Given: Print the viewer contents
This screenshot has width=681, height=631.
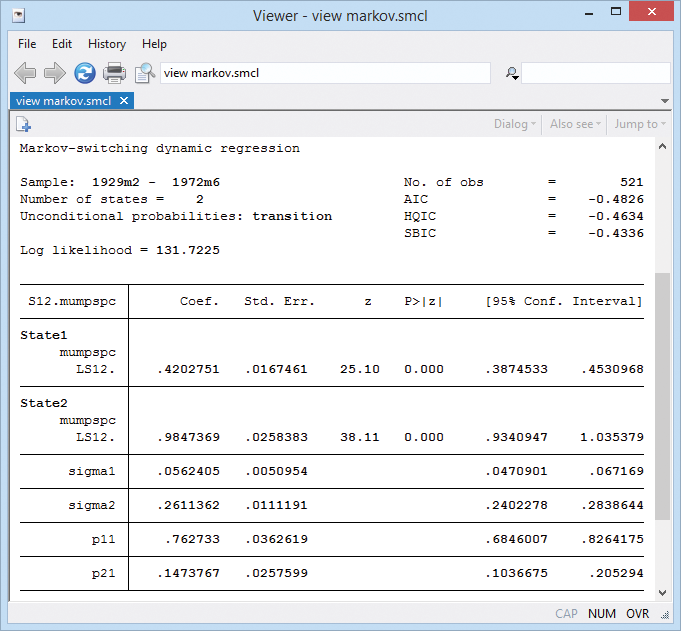Looking at the screenshot, I should (x=114, y=73).
